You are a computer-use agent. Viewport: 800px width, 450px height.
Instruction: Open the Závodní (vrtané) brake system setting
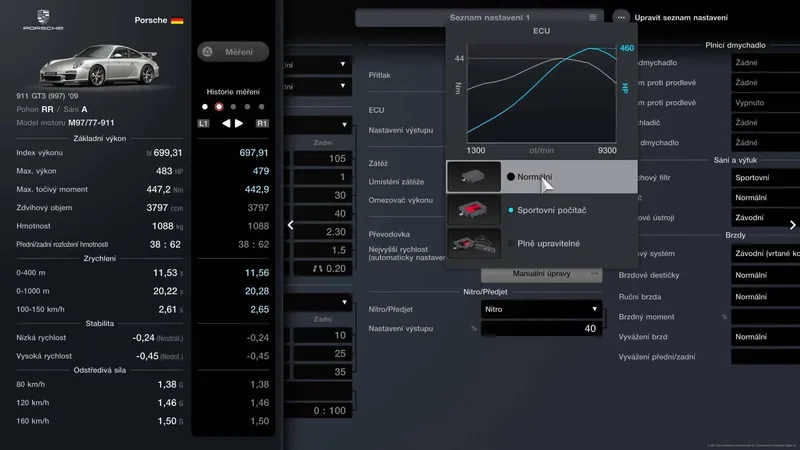click(x=765, y=254)
